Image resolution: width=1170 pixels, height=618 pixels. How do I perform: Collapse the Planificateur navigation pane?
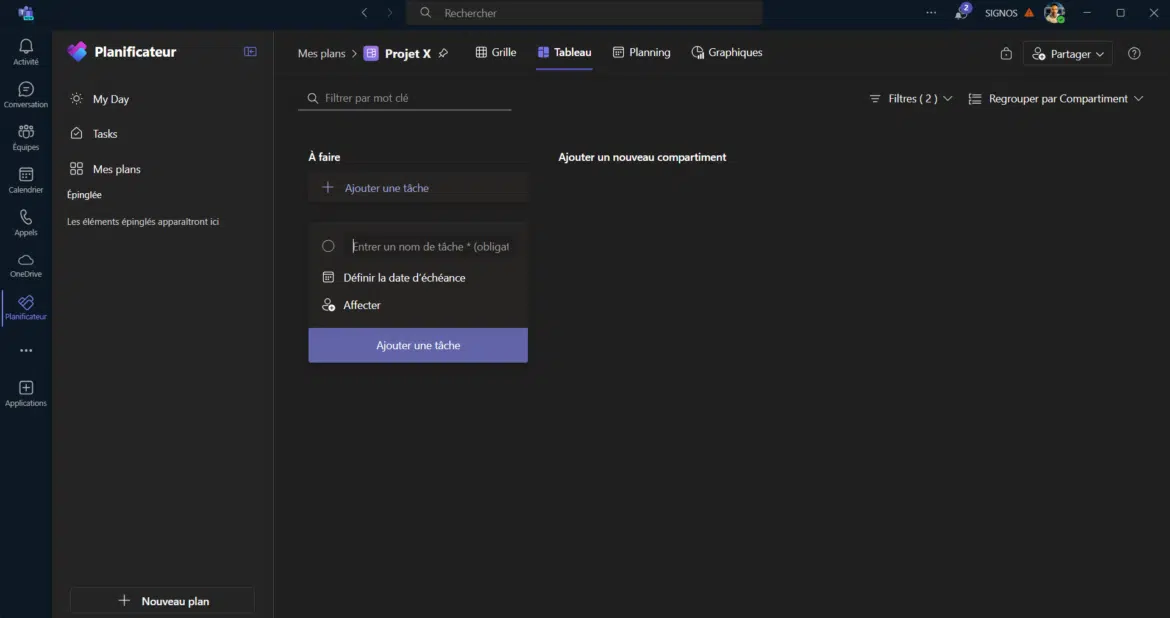250,52
